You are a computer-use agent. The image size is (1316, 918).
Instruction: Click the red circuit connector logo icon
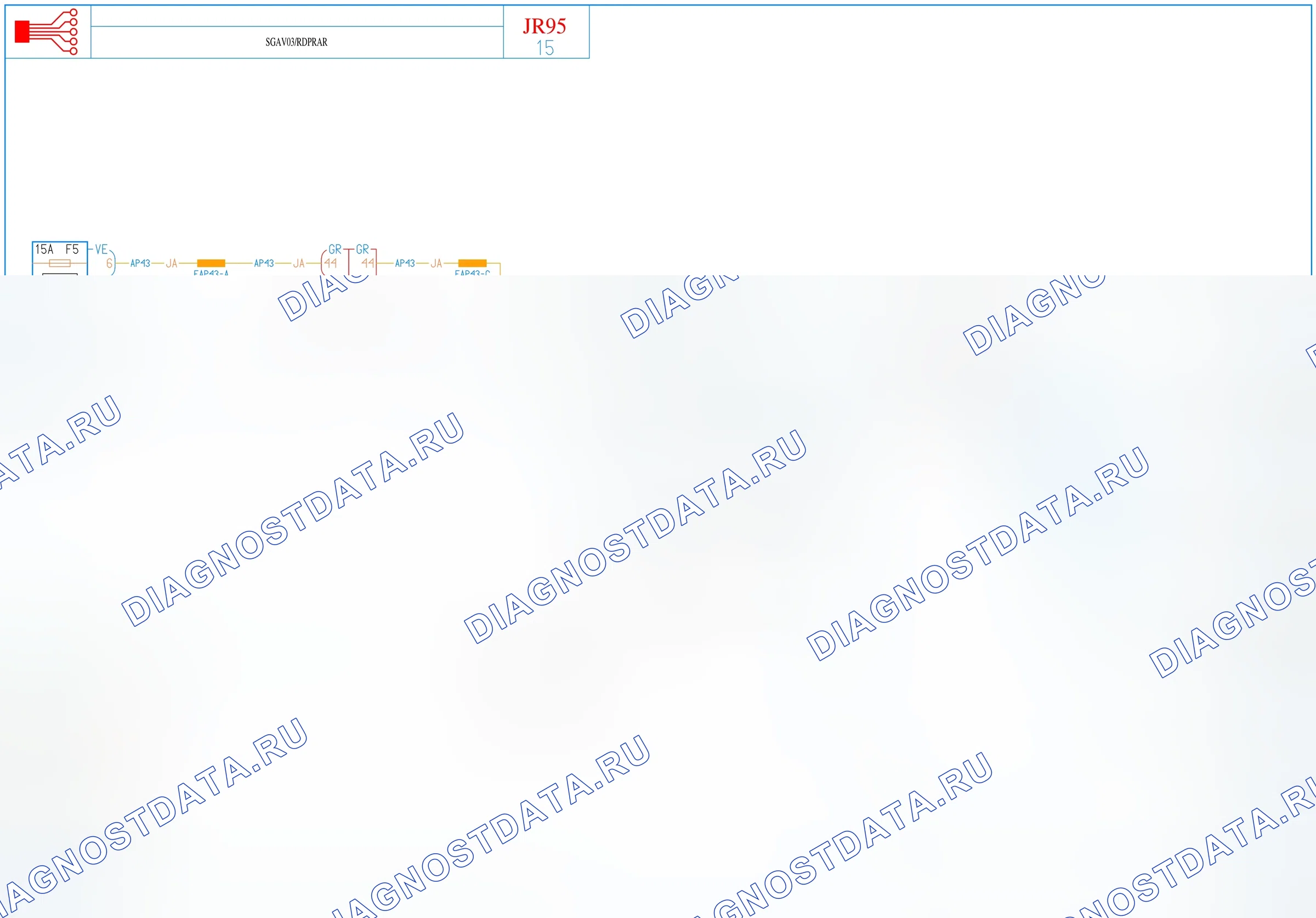[46, 32]
